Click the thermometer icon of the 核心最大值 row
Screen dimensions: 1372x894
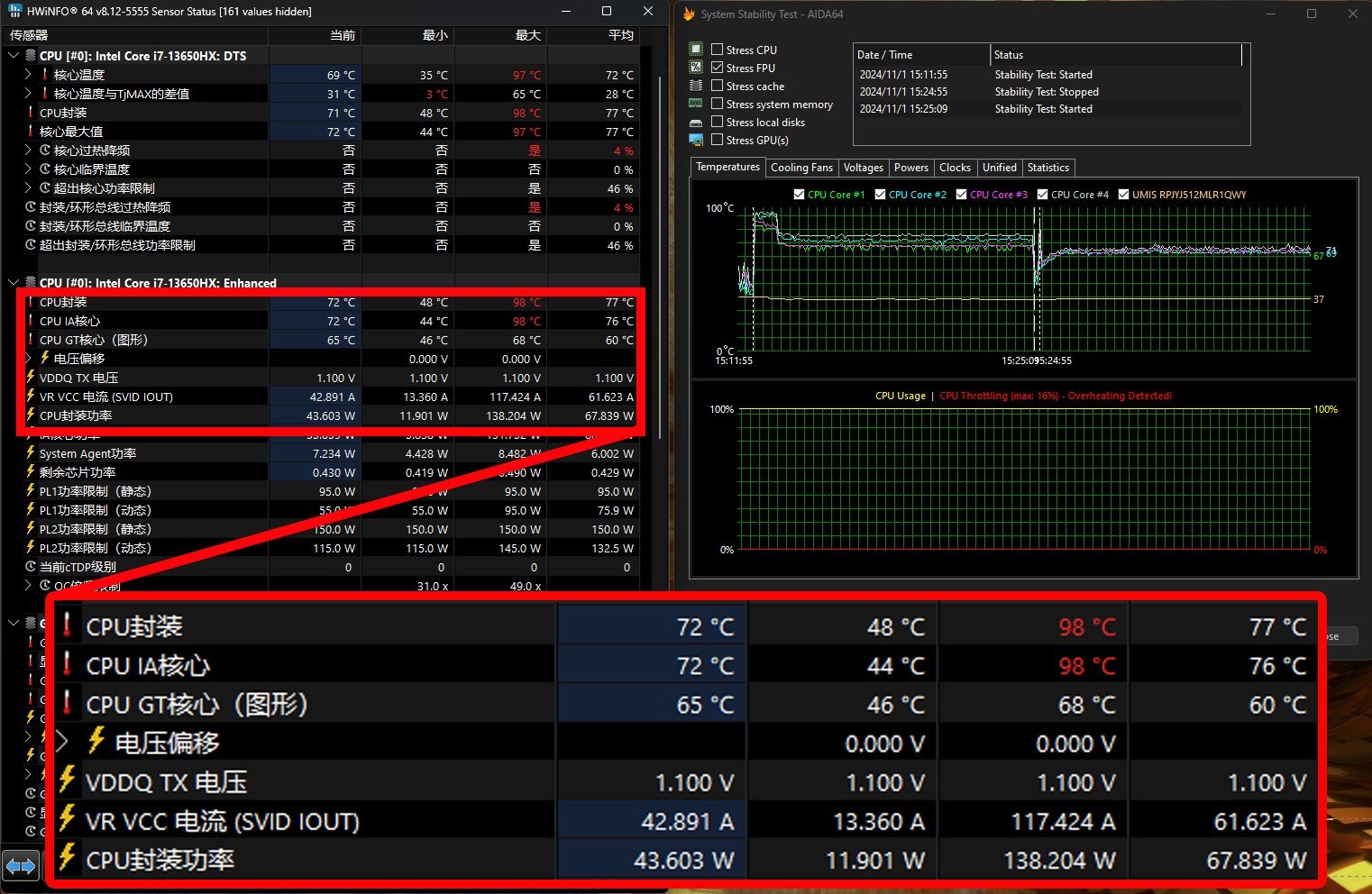pyautogui.click(x=31, y=132)
